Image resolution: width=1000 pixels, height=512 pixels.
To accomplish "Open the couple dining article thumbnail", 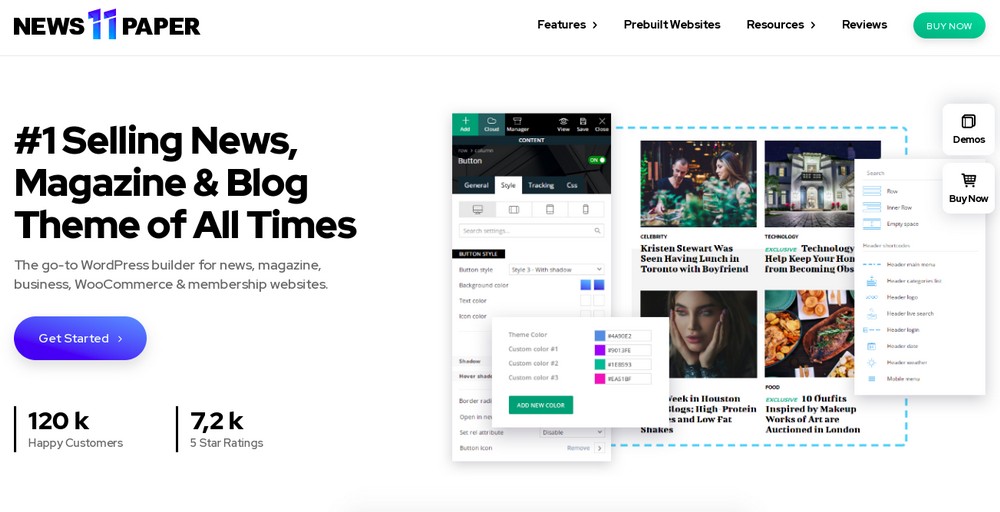I will (698, 184).
